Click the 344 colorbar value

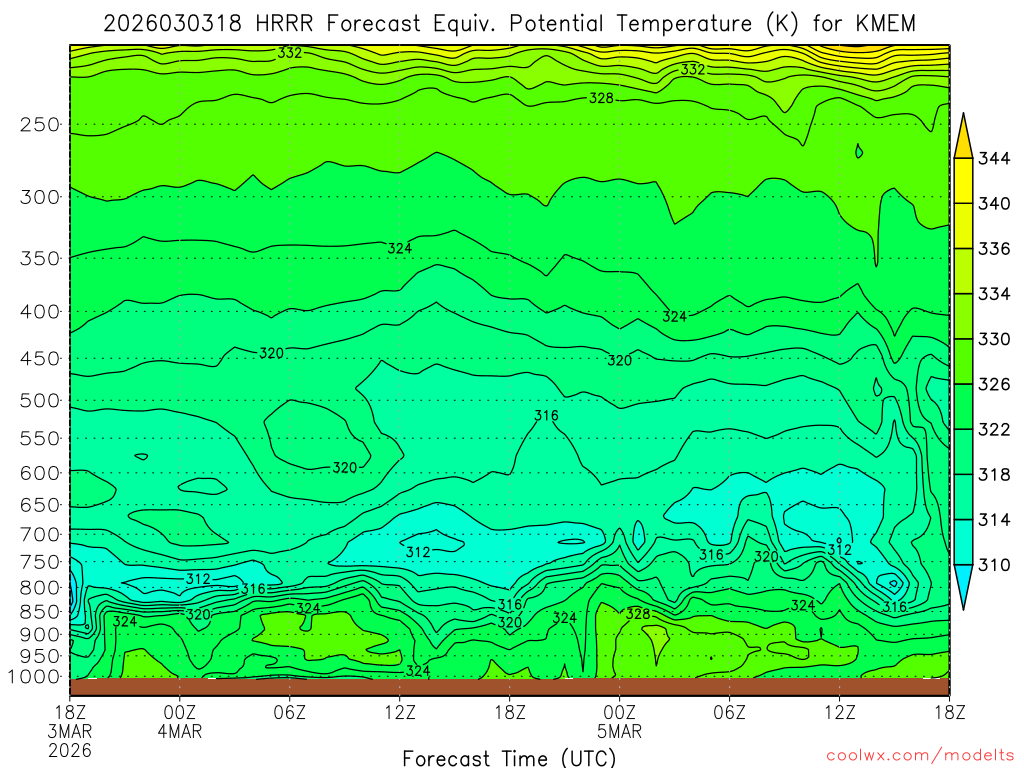994,158
